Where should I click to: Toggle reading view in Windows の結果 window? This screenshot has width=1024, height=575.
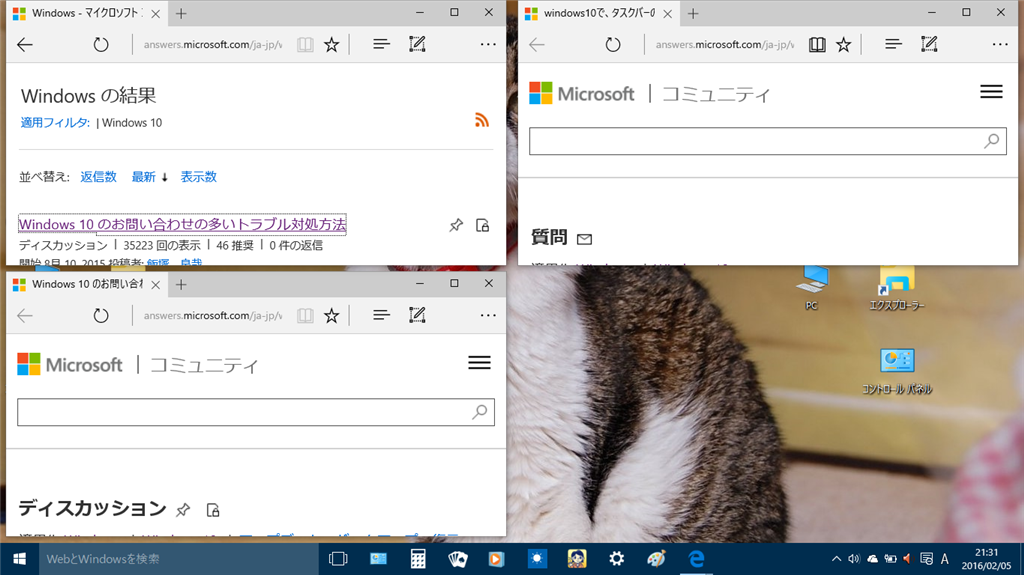305,44
